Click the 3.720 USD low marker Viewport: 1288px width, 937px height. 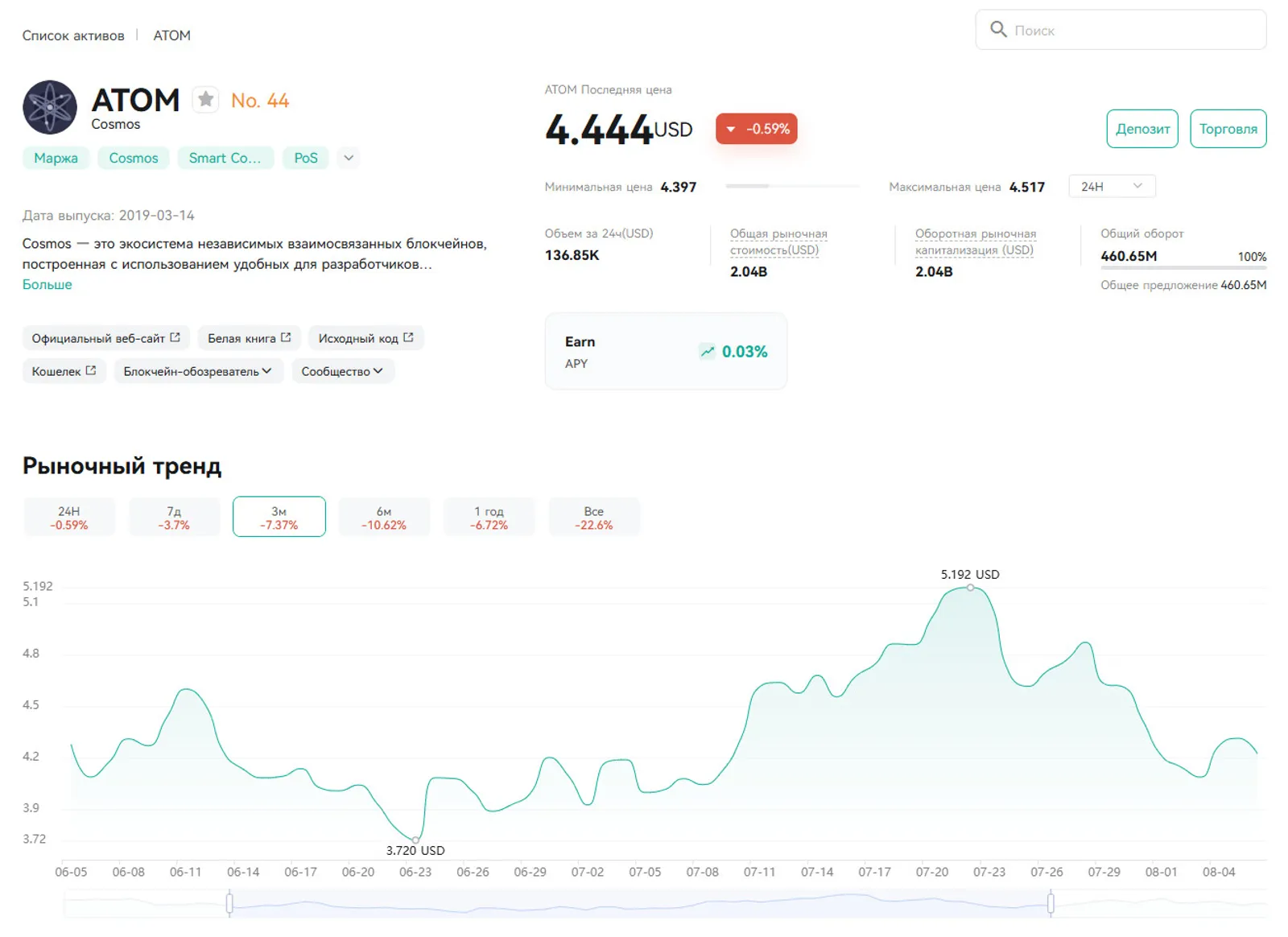415,840
